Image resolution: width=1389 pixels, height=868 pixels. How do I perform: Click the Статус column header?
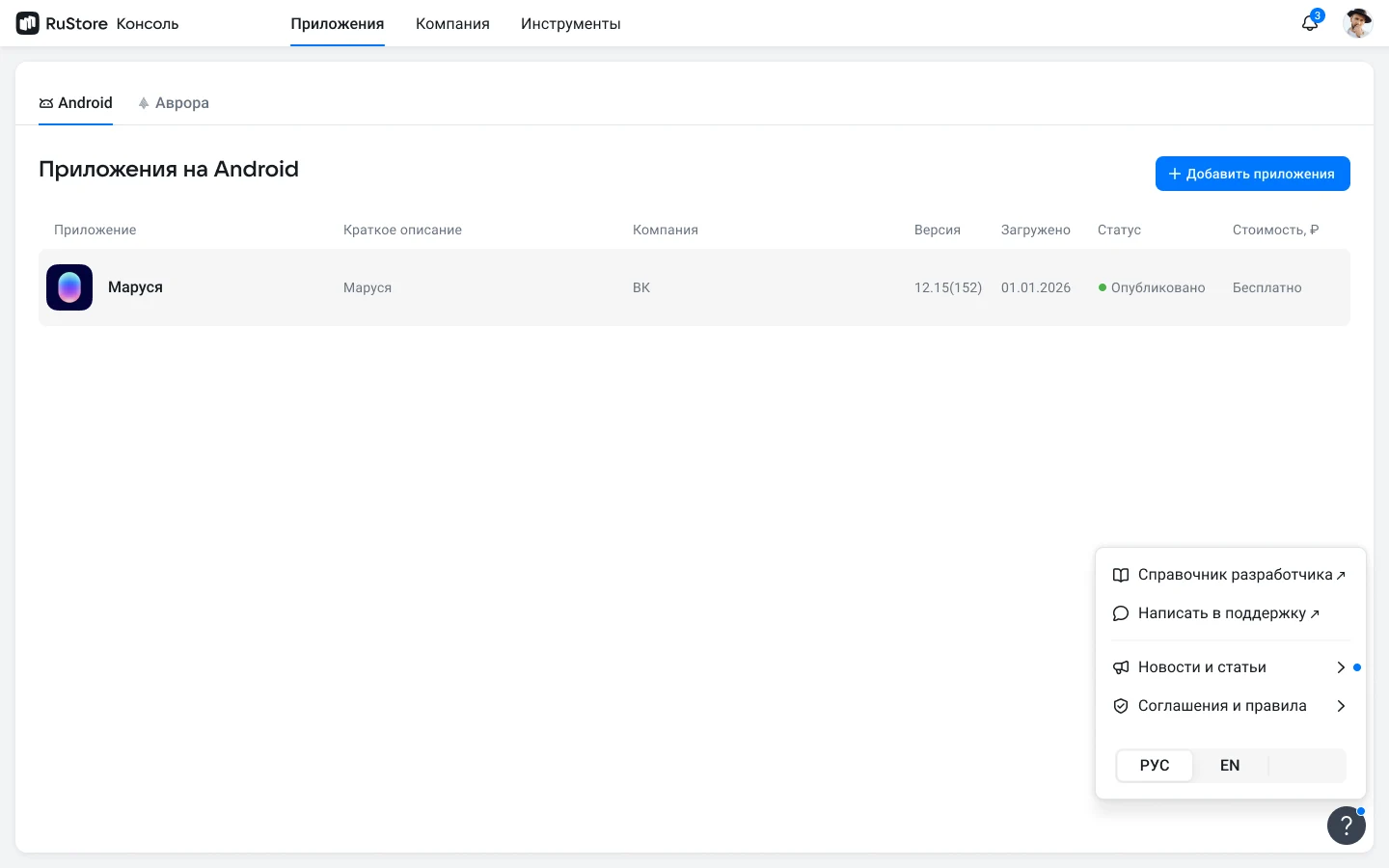(x=1119, y=230)
